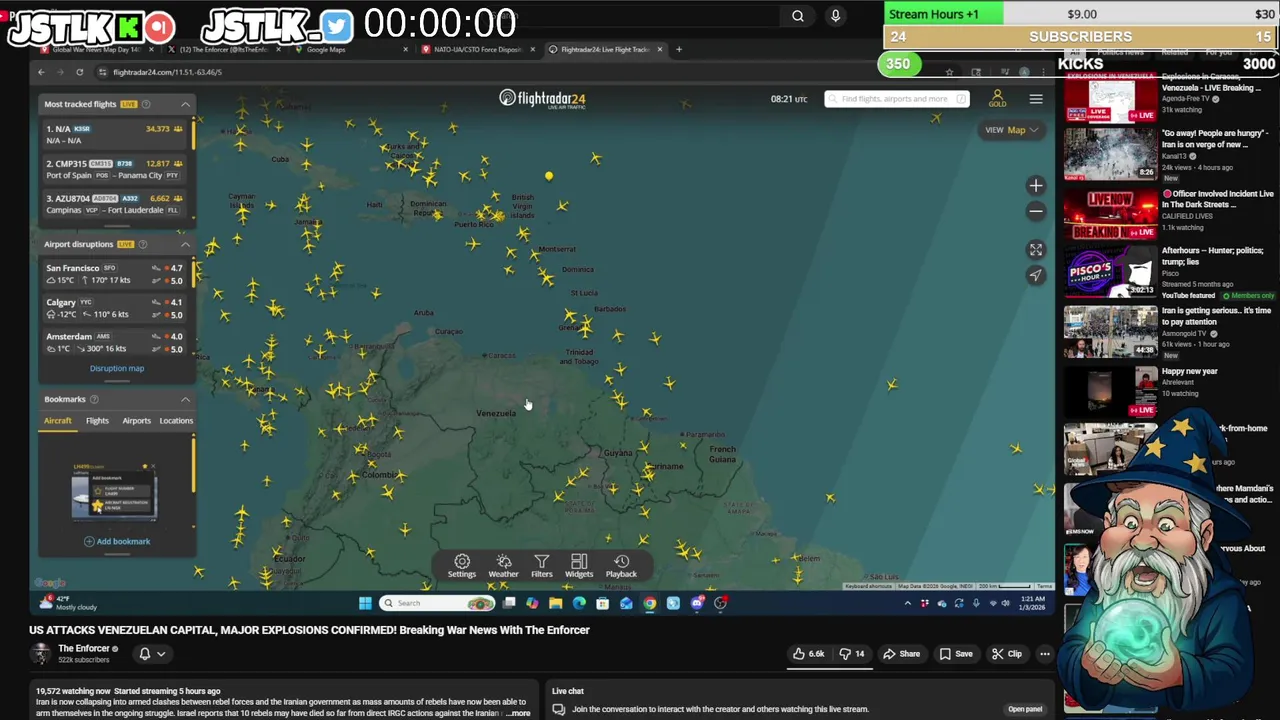Viewport: 1280px width, 720px height.
Task: Open notification options chevron beside bell
Action: tap(161, 654)
